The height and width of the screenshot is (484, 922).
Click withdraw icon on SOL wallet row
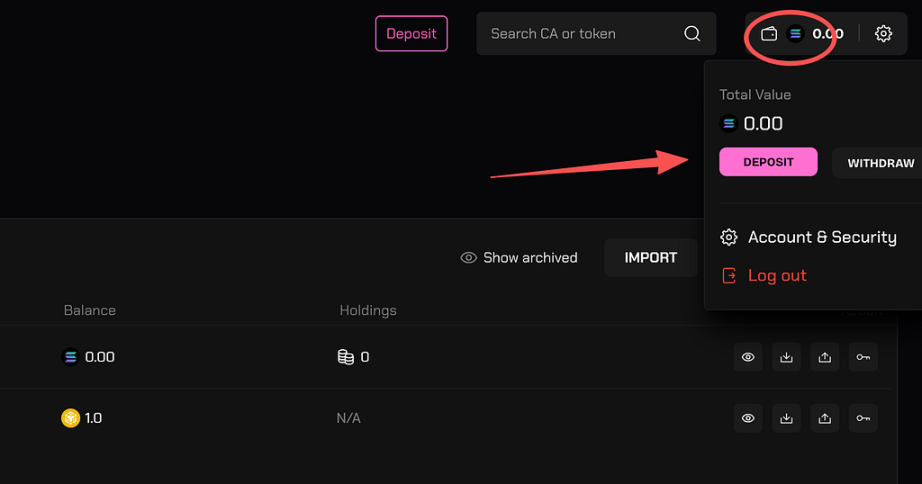[825, 357]
